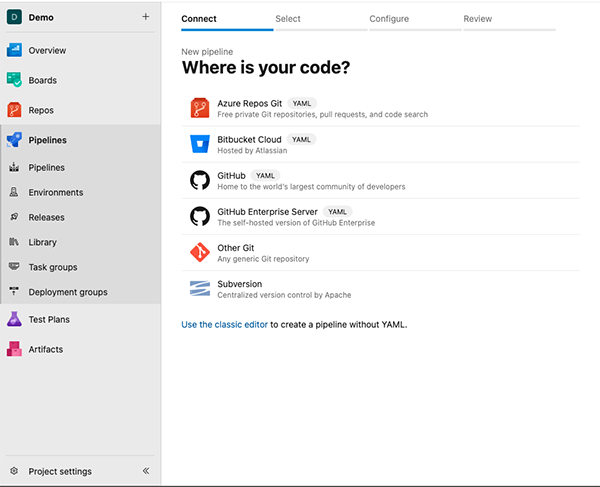Open Test Plans flask icon
The image size is (600, 487).
coord(14,319)
